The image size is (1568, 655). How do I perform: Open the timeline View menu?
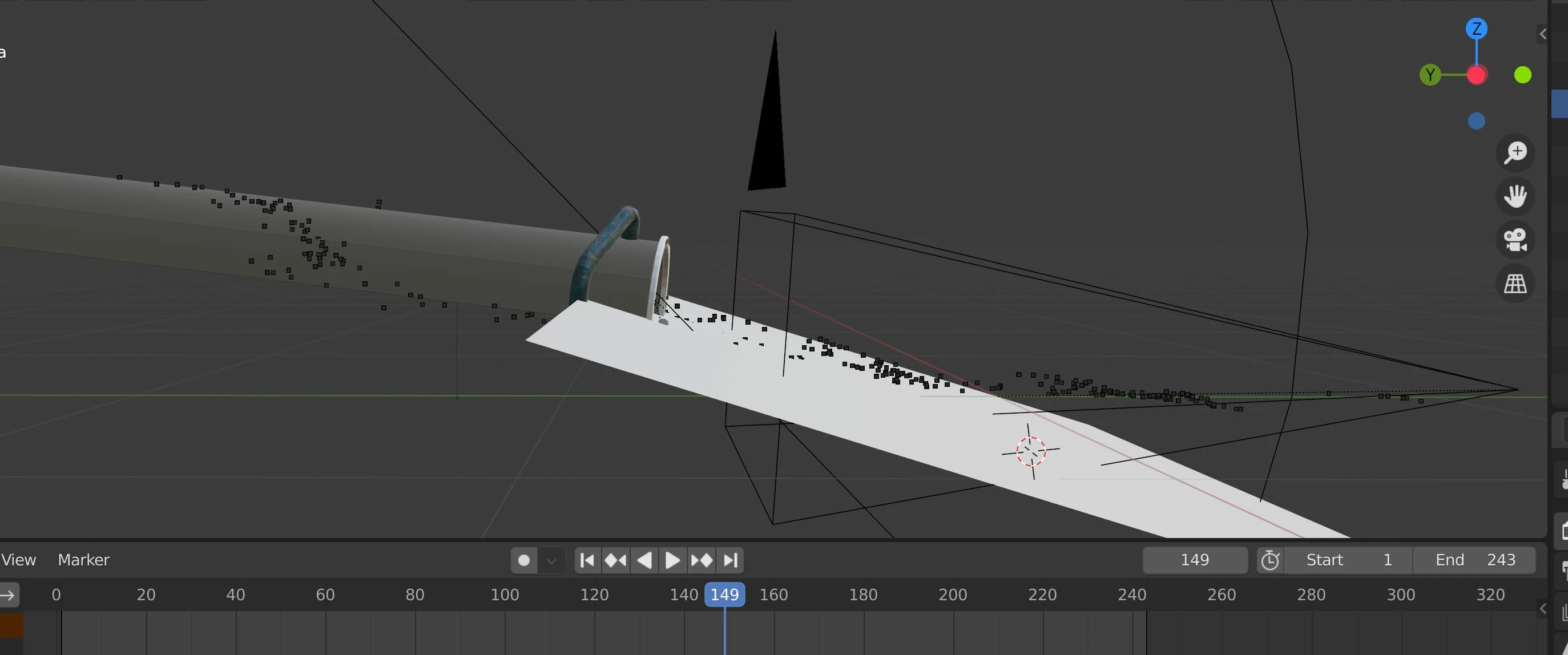(18, 560)
